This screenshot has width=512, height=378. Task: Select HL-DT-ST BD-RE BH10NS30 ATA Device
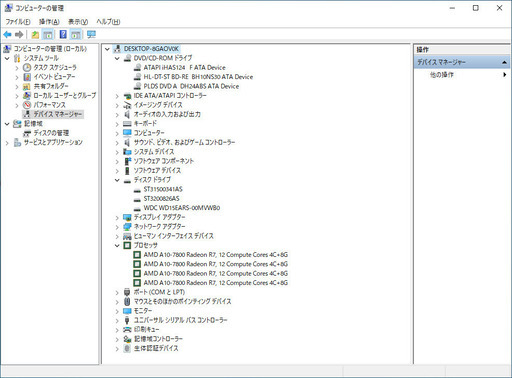(x=198, y=77)
